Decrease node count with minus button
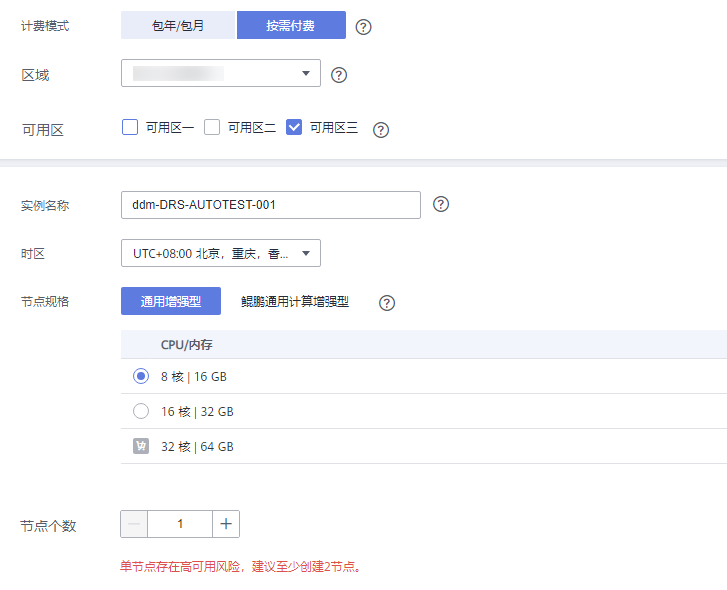Image resolution: width=727 pixels, height=590 pixels. click(x=134, y=524)
